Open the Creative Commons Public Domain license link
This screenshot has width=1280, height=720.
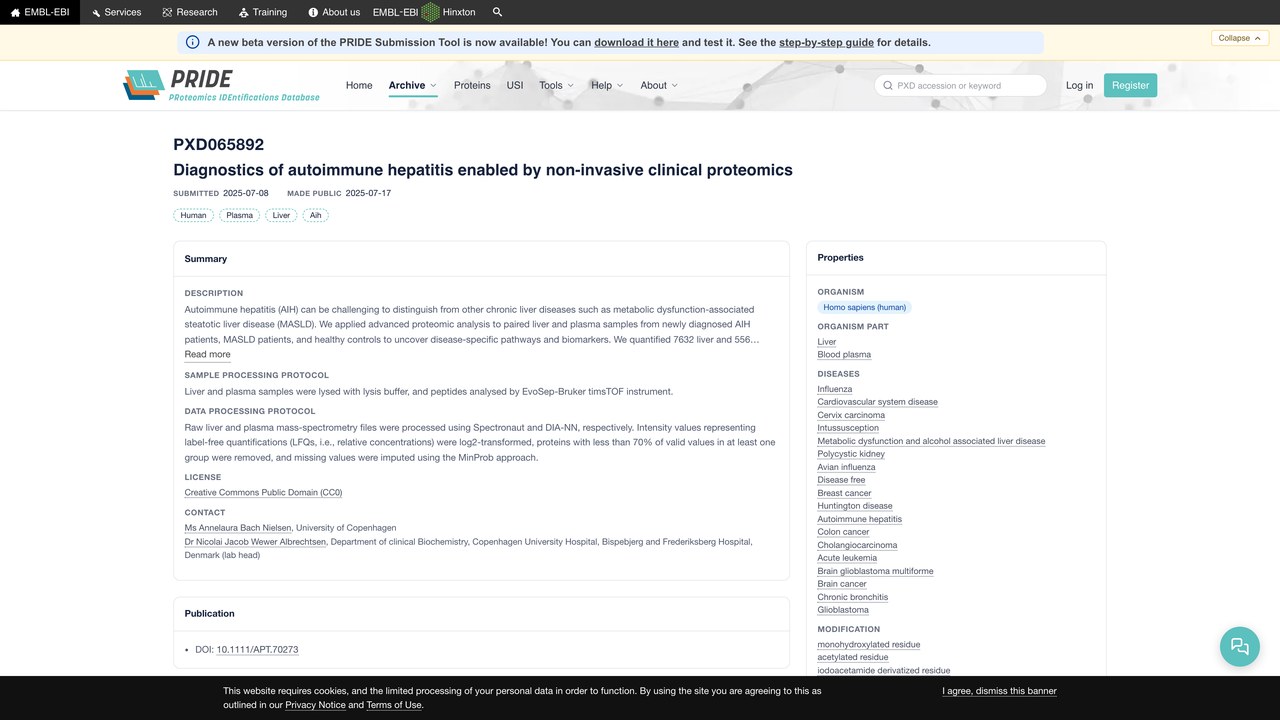click(263, 492)
